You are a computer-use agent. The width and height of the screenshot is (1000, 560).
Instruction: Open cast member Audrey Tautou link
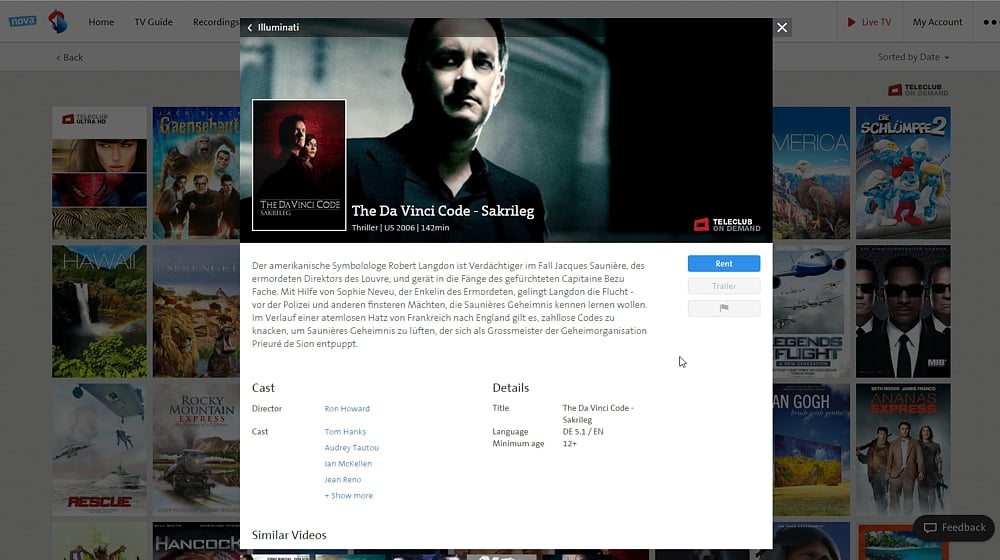[x=351, y=448]
